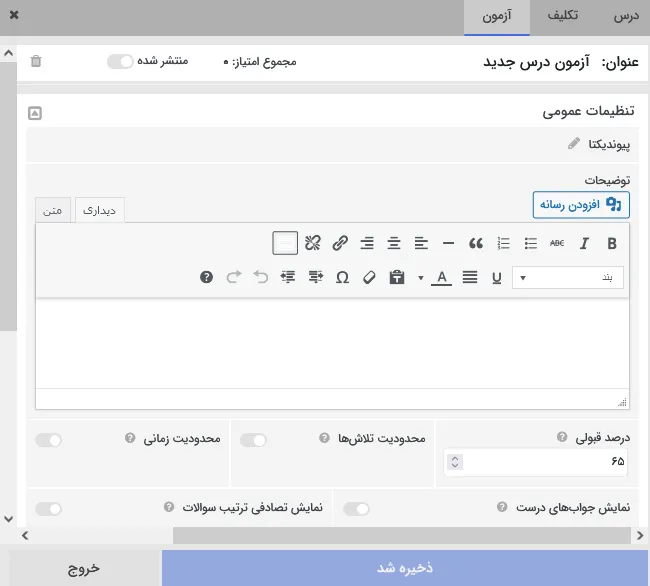This screenshot has width=650, height=586.
Task: Click inside the description editor area
Action: 332,344
